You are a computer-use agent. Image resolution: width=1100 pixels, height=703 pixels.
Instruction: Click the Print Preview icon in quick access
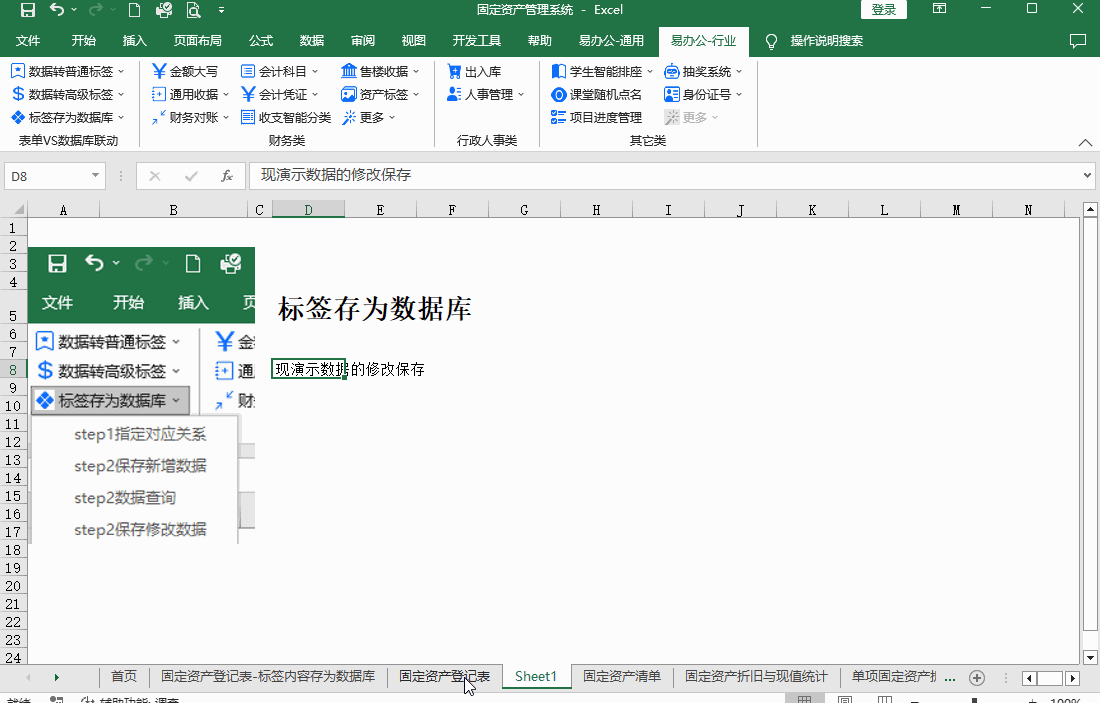[x=193, y=10]
